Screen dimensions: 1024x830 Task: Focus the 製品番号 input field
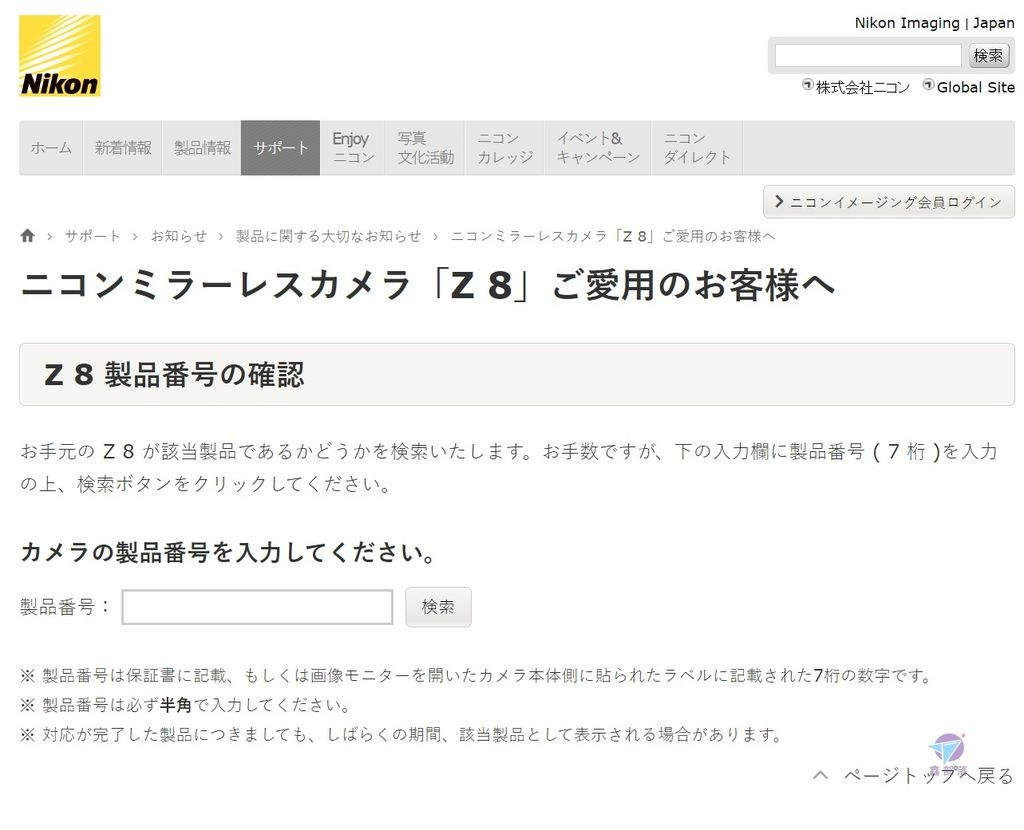coord(257,607)
